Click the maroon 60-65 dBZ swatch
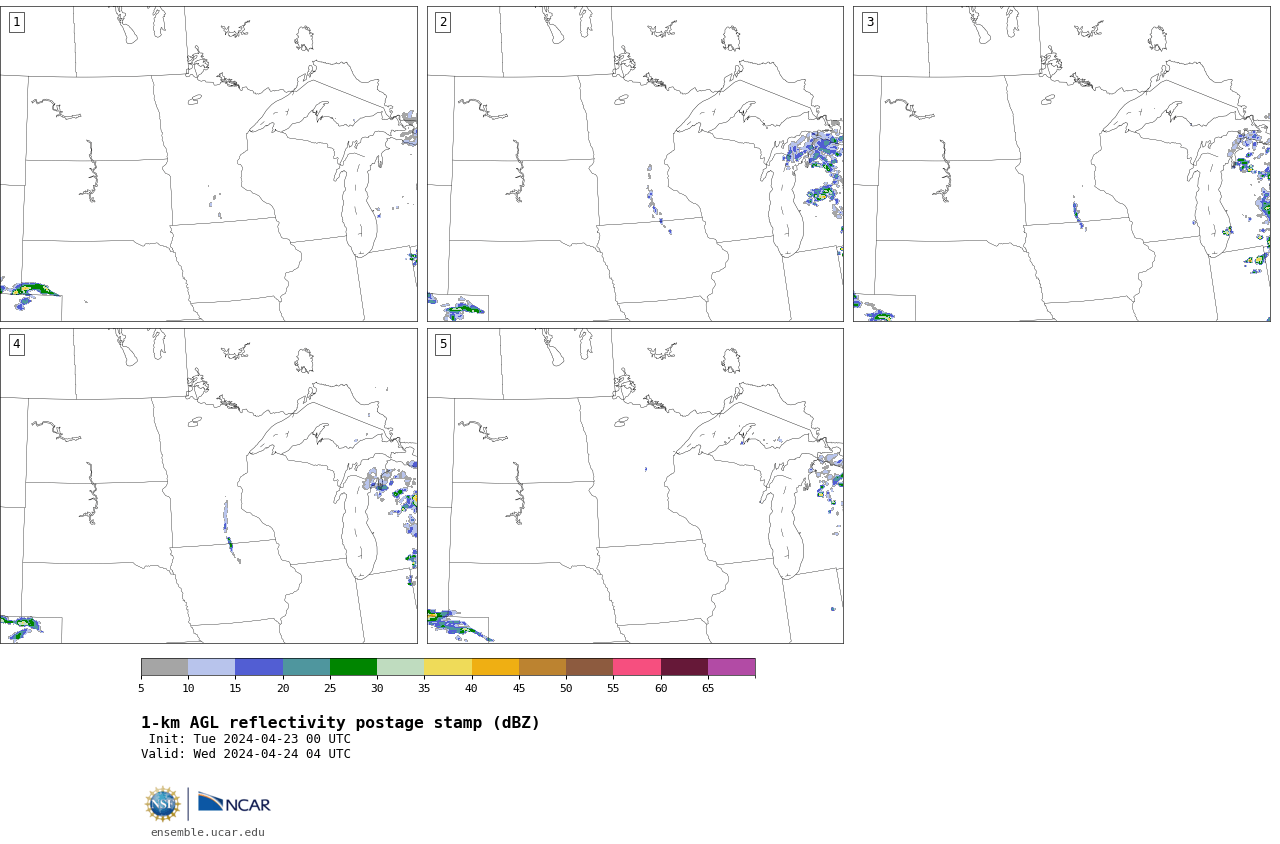Image resolution: width=1280 pixels, height=844 pixels. (684, 667)
